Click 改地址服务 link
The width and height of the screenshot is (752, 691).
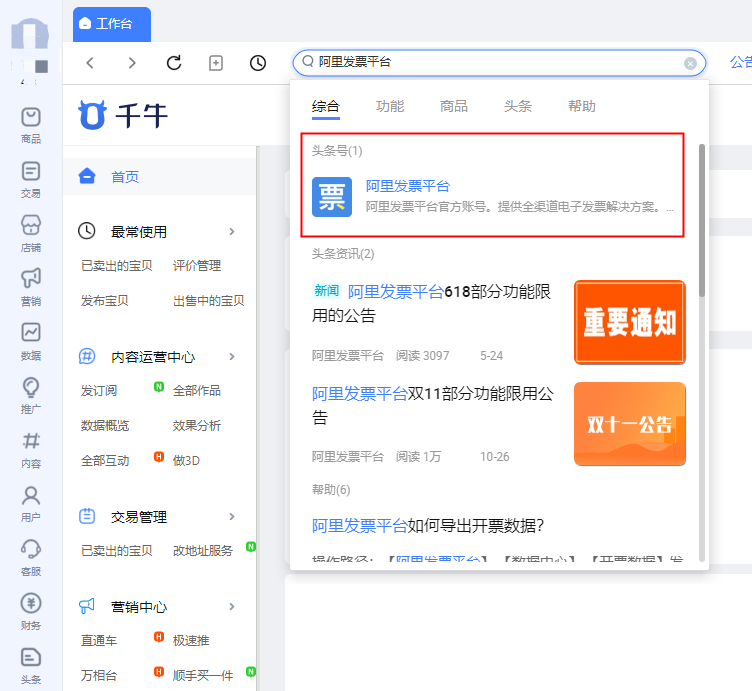tap(202, 550)
